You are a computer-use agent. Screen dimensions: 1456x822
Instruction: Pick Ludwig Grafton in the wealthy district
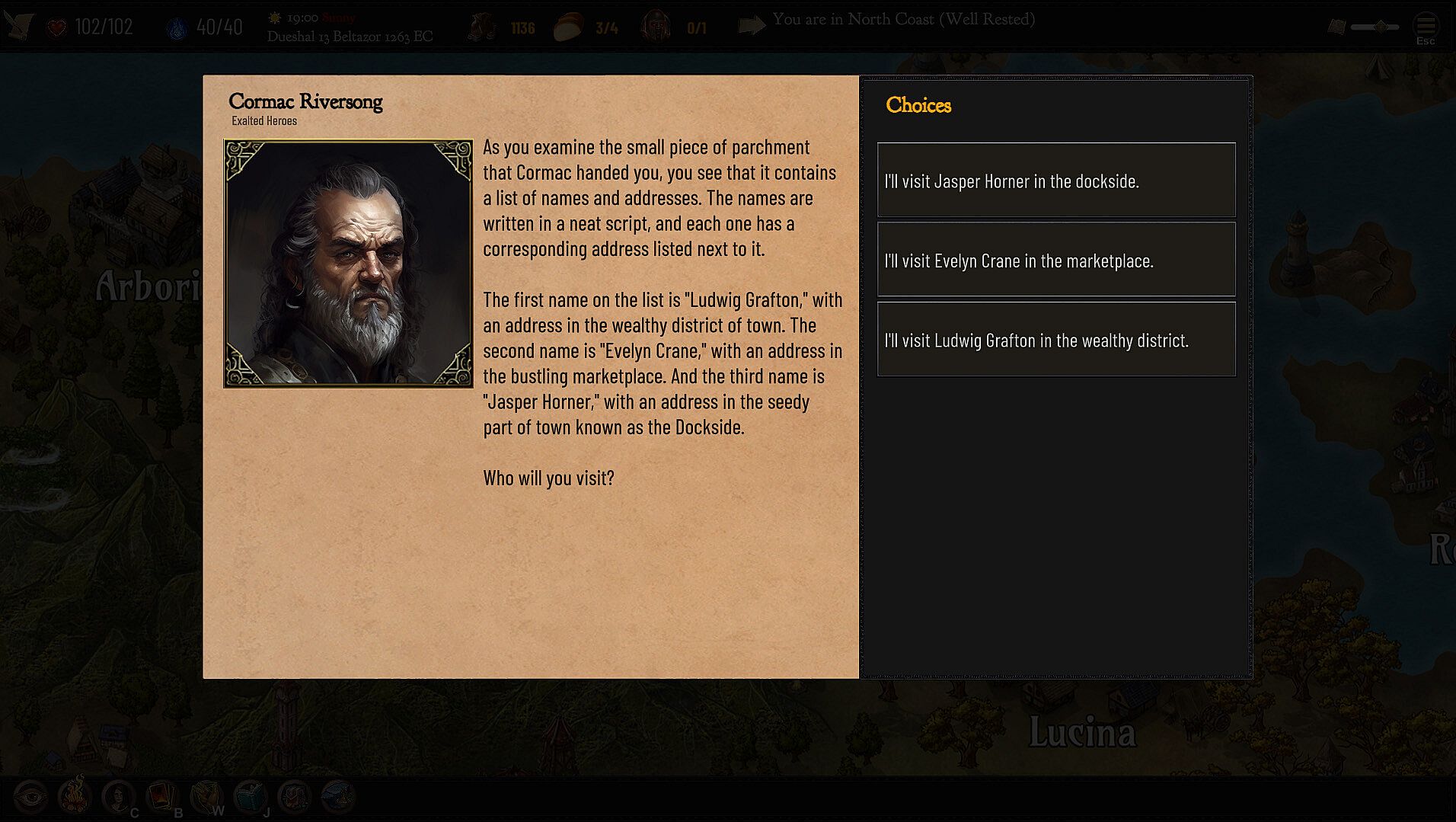point(1056,339)
